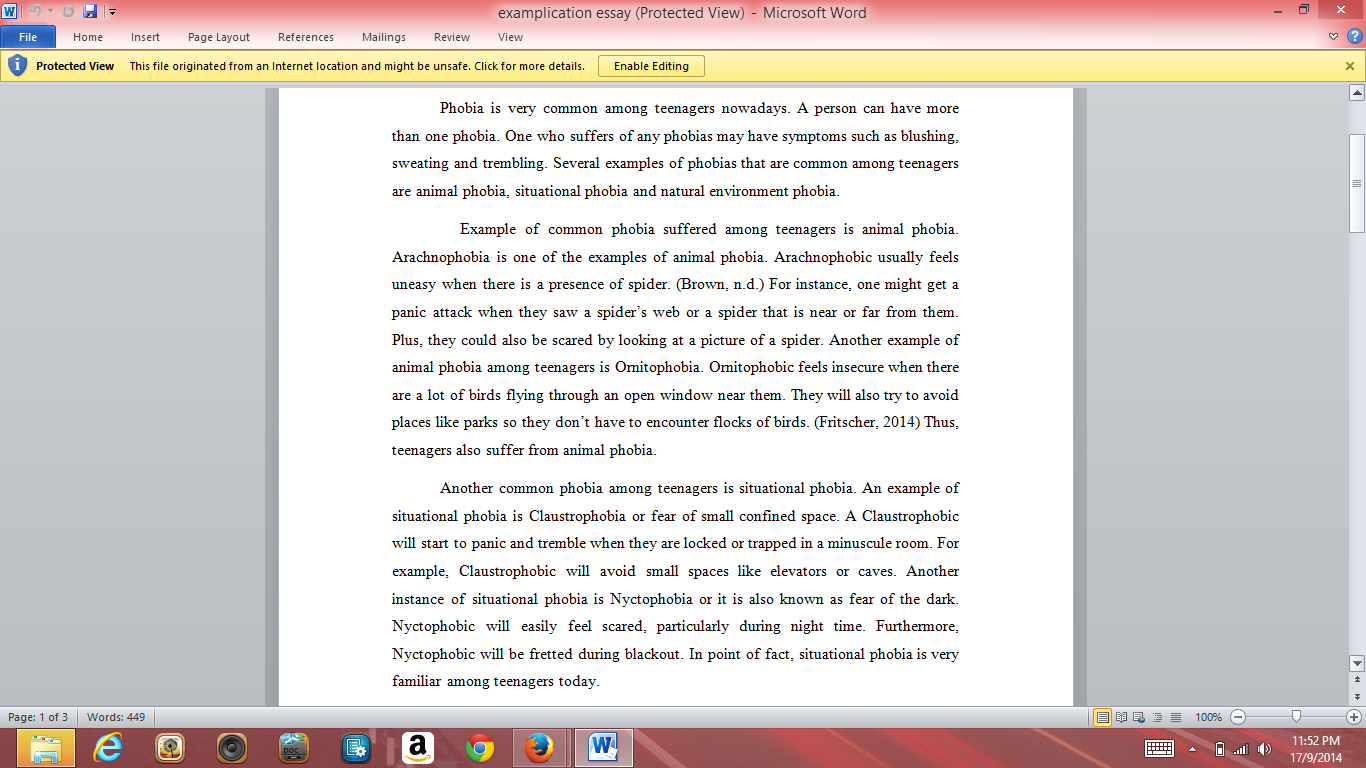Click the Repeat/Redo icon in Quick Access Toolbar
1366x768 pixels.
click(68, 12)
